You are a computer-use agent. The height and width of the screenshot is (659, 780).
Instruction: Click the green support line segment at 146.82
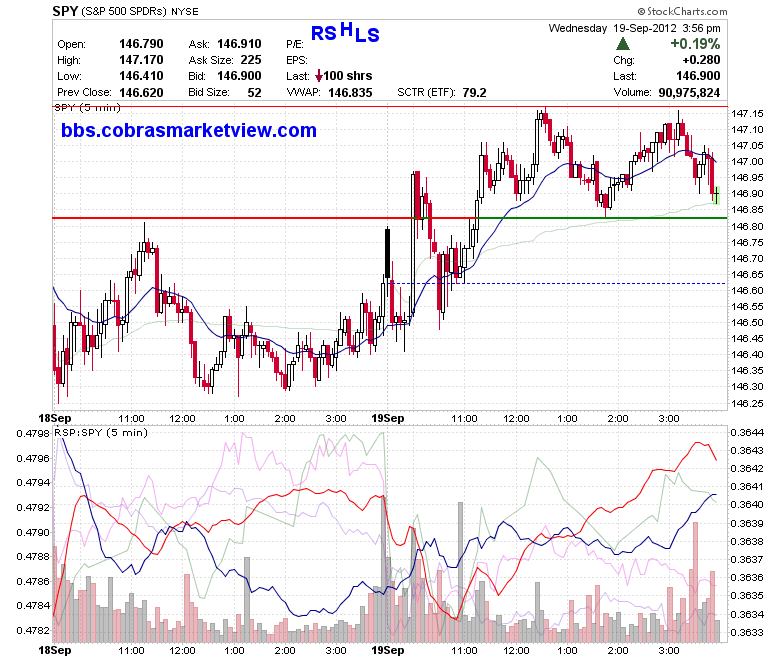[602, 218]
